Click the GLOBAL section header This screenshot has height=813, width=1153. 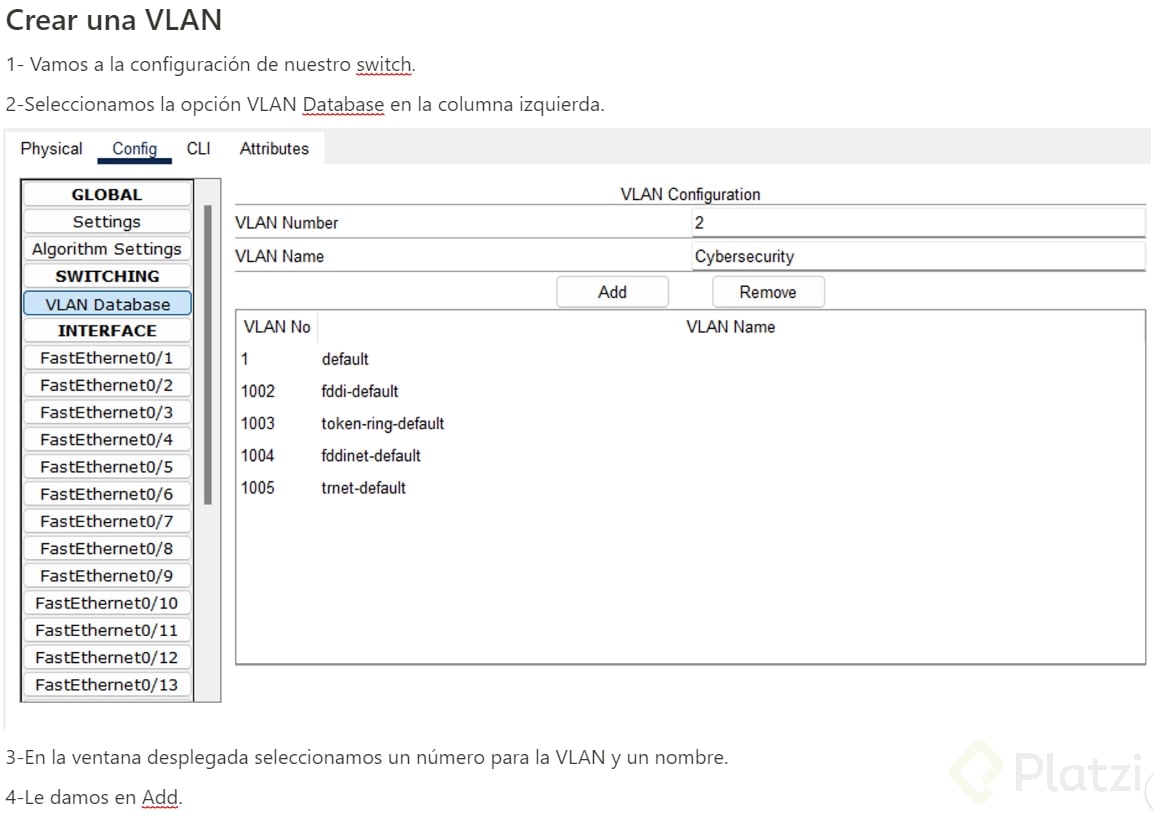click(x=106, y=194)
